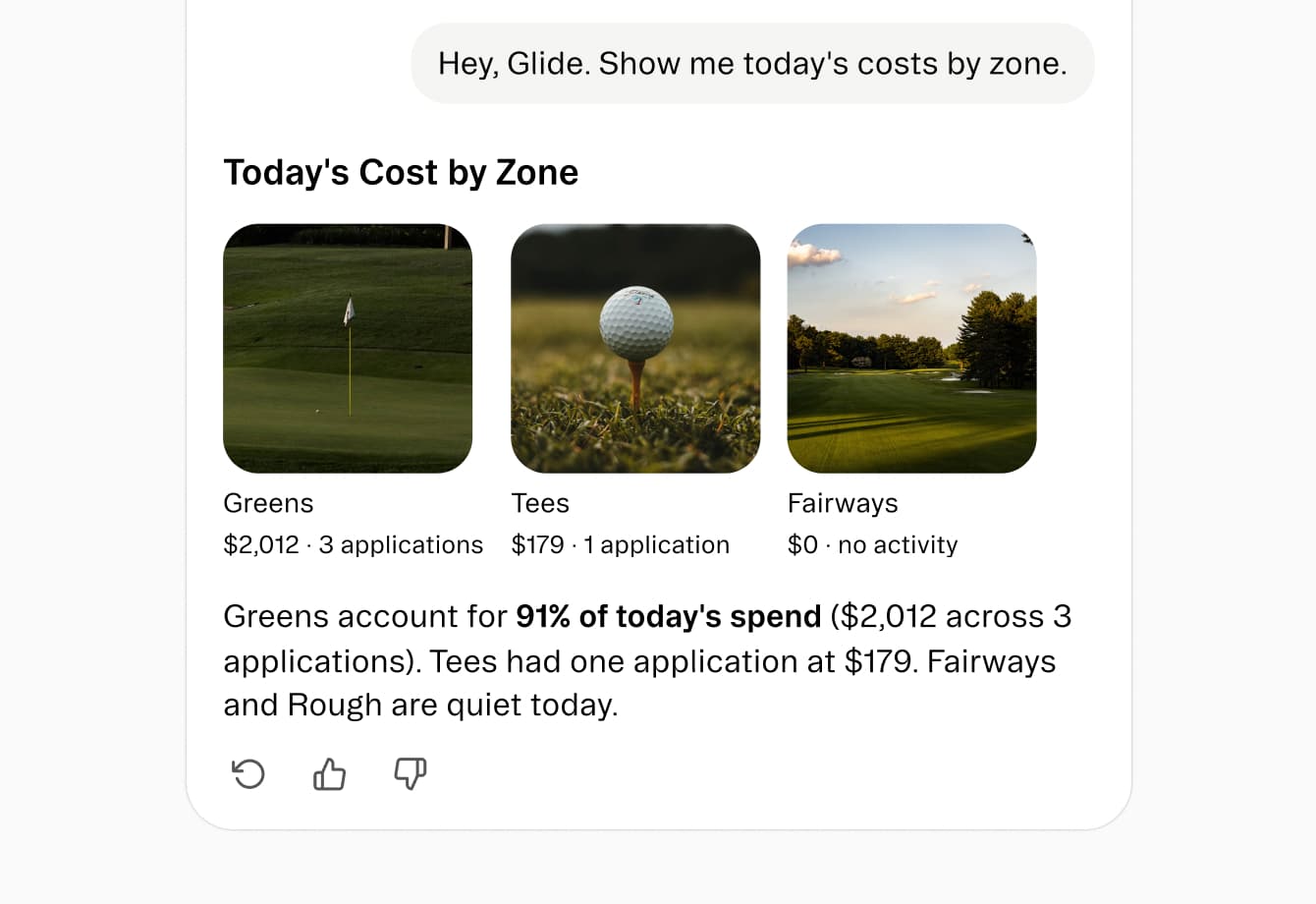The image size is (1316, 904).
Task: Select the 'Hey, Glide' user message bubble
Action: (x=752, y=63)
